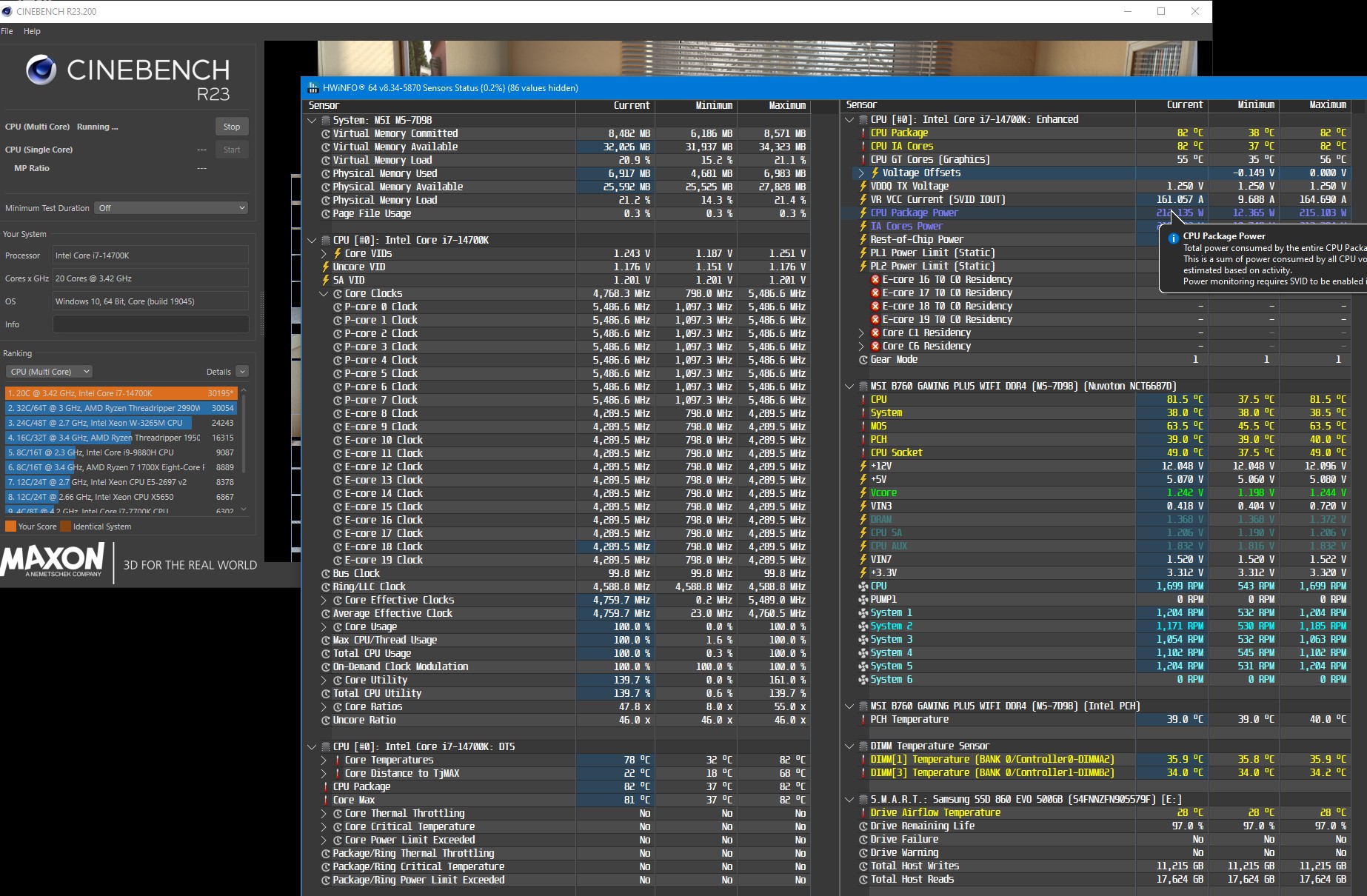
Task: Click the lightning icon next to Rest-of-Chip Power
Action: tap(863, 240)
